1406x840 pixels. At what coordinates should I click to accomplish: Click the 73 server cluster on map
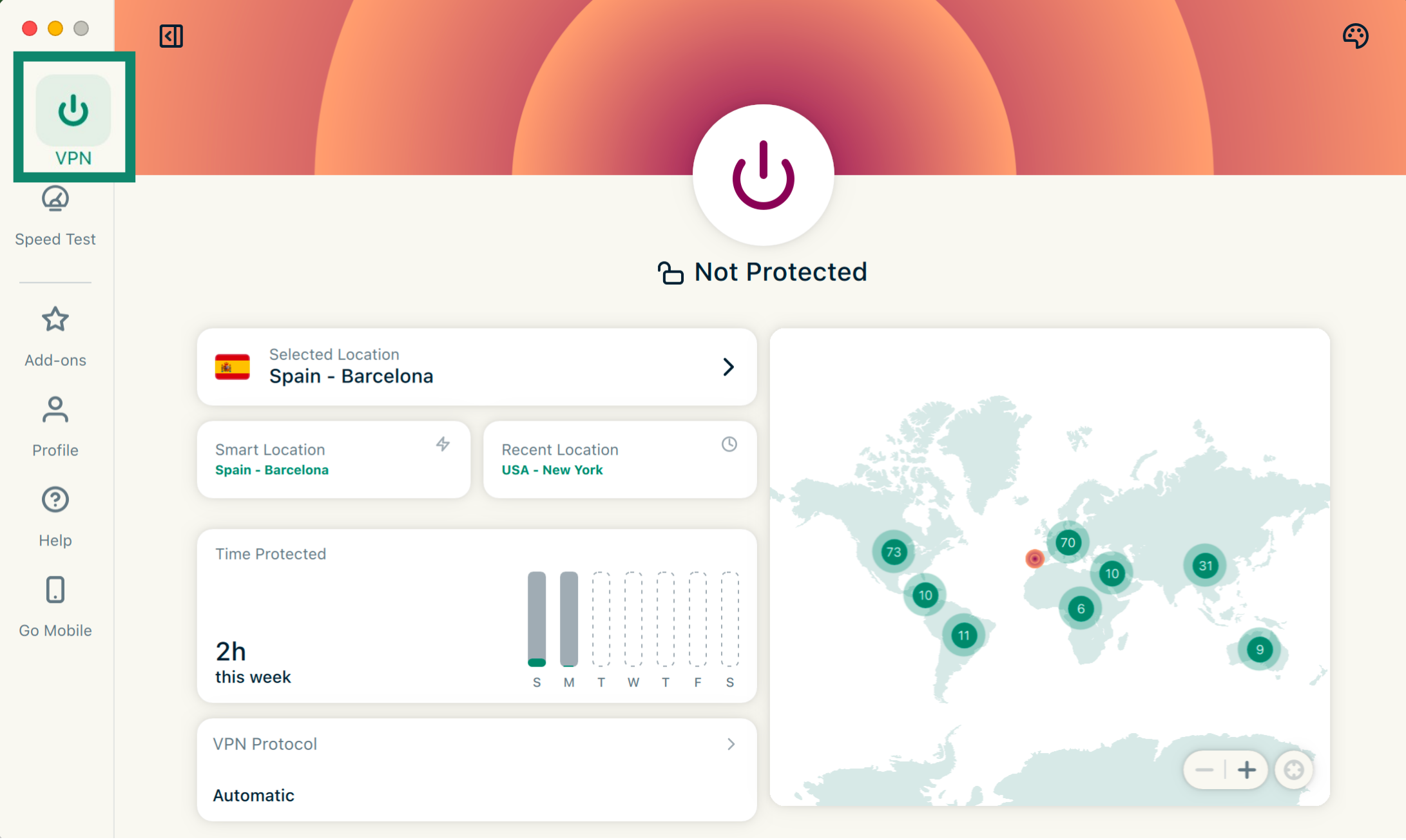pyautogui.click(x=893, y=552)
